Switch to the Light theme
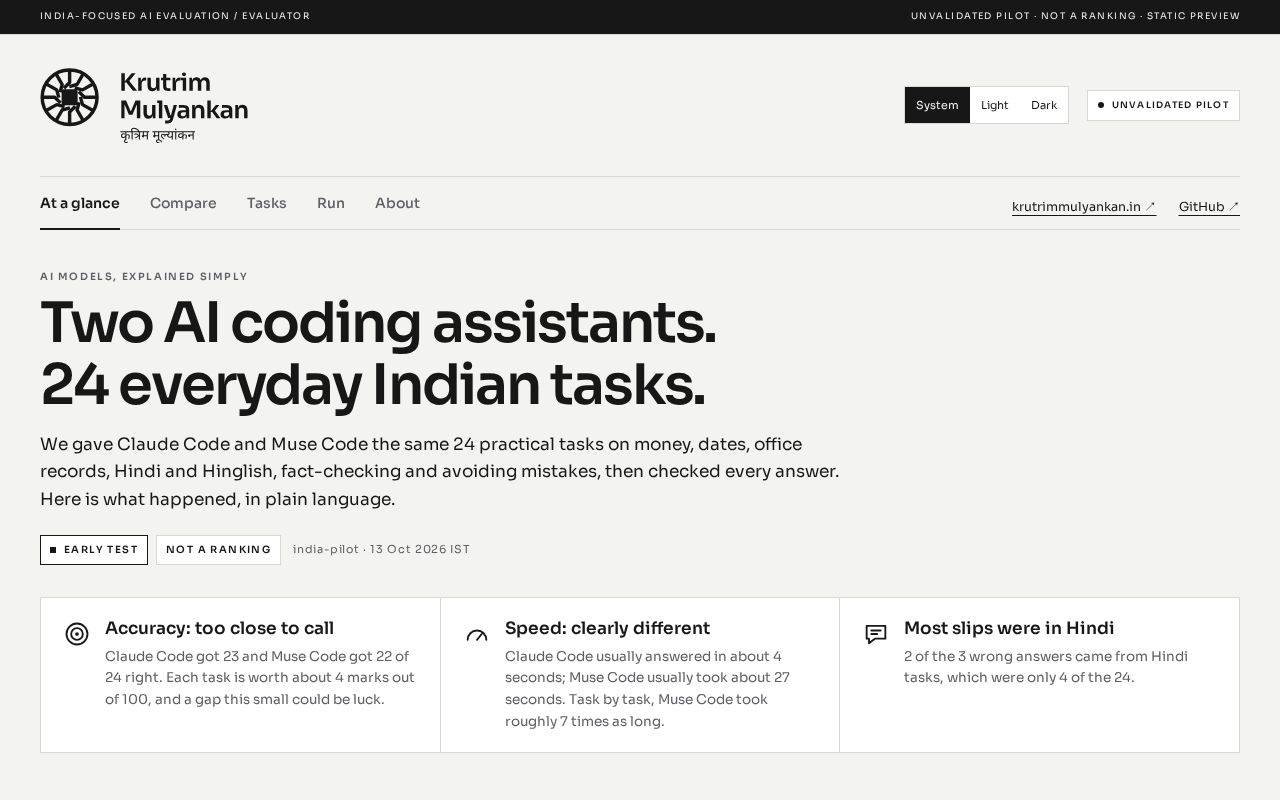Viewport: 1280px width, 800px height. point(995,105)
